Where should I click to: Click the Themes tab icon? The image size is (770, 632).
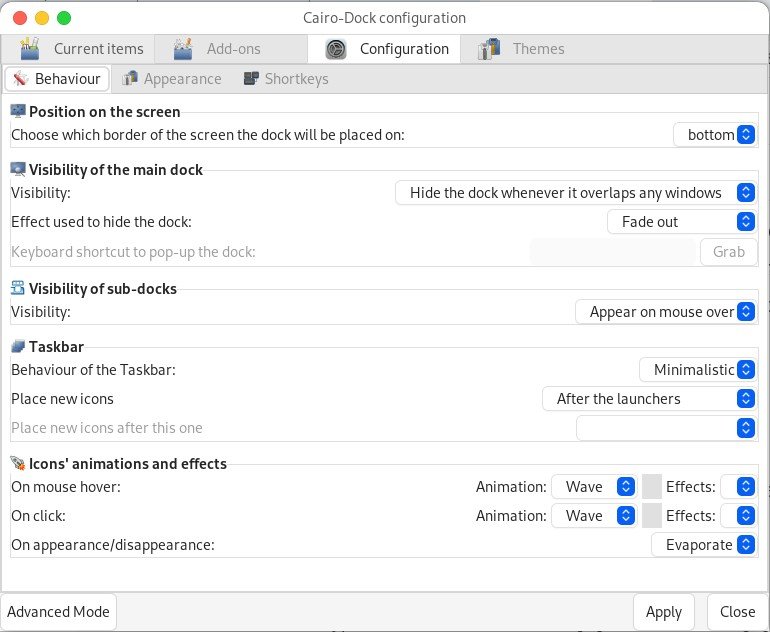pyautogui.click(x=489, y=49)
